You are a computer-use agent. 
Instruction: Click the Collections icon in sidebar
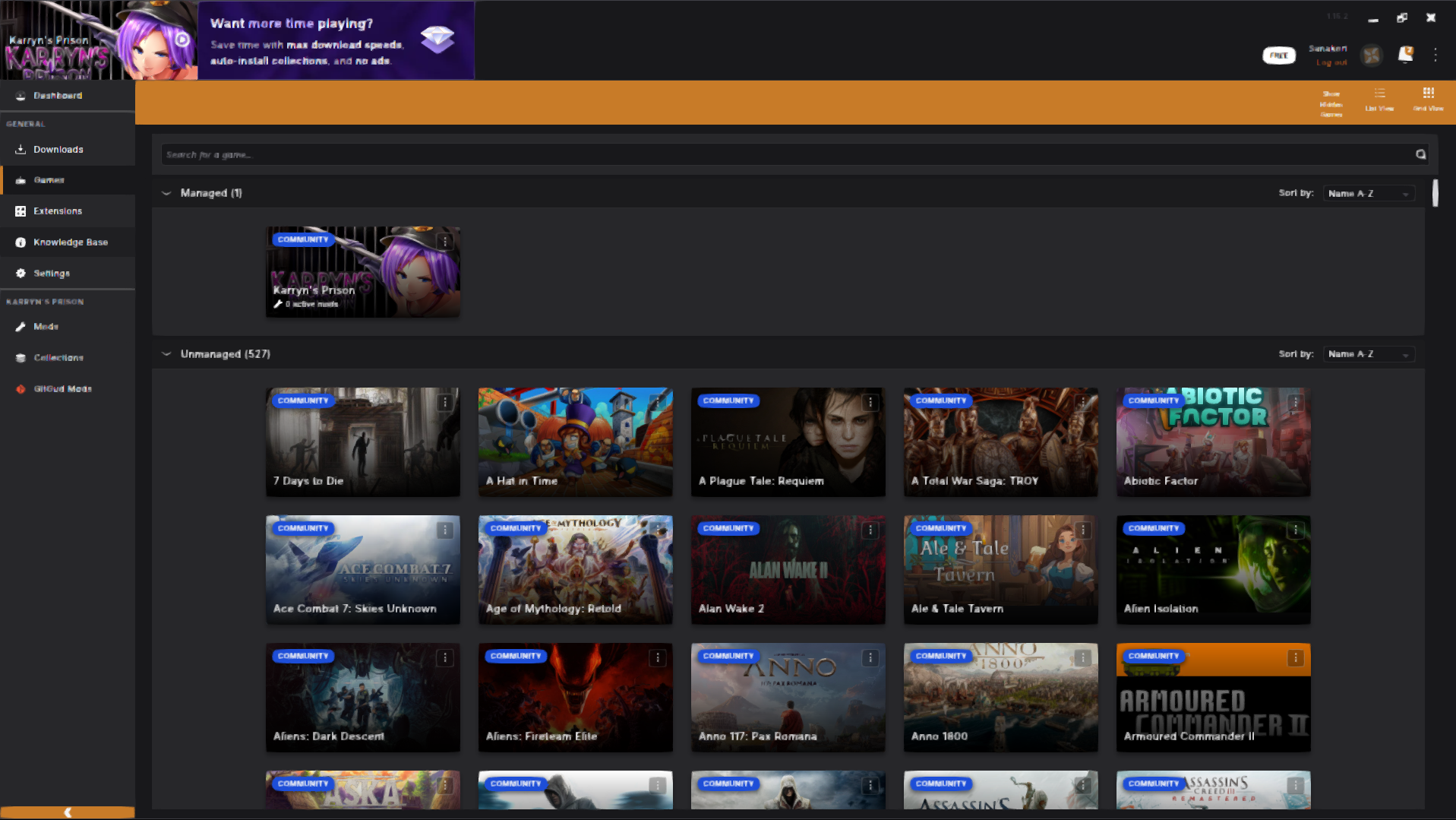pyautogui.click(x=21, y=358)
